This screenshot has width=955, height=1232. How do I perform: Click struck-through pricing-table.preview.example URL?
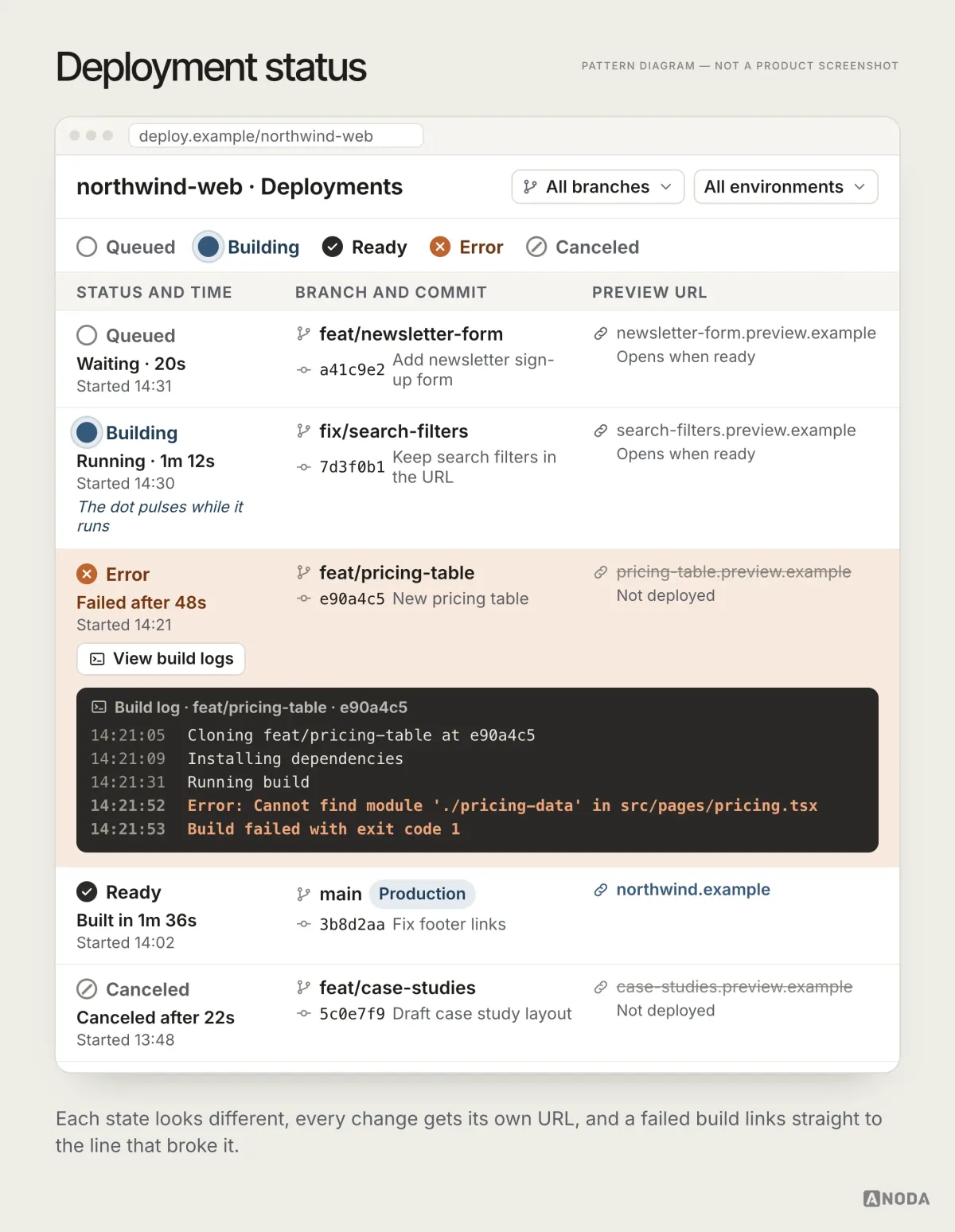click(x=734, y=572)
